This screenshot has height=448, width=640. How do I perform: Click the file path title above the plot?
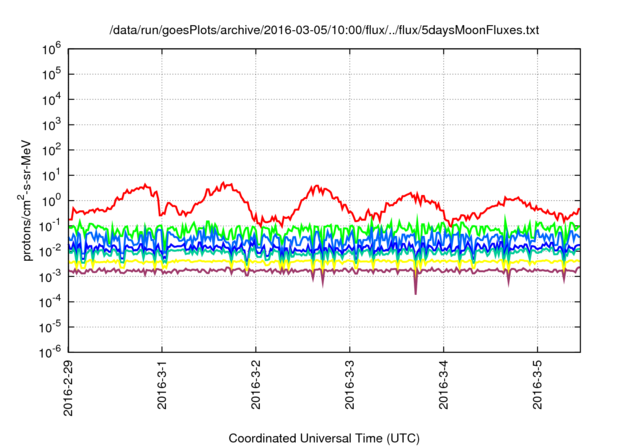click(x=324, y=30)
